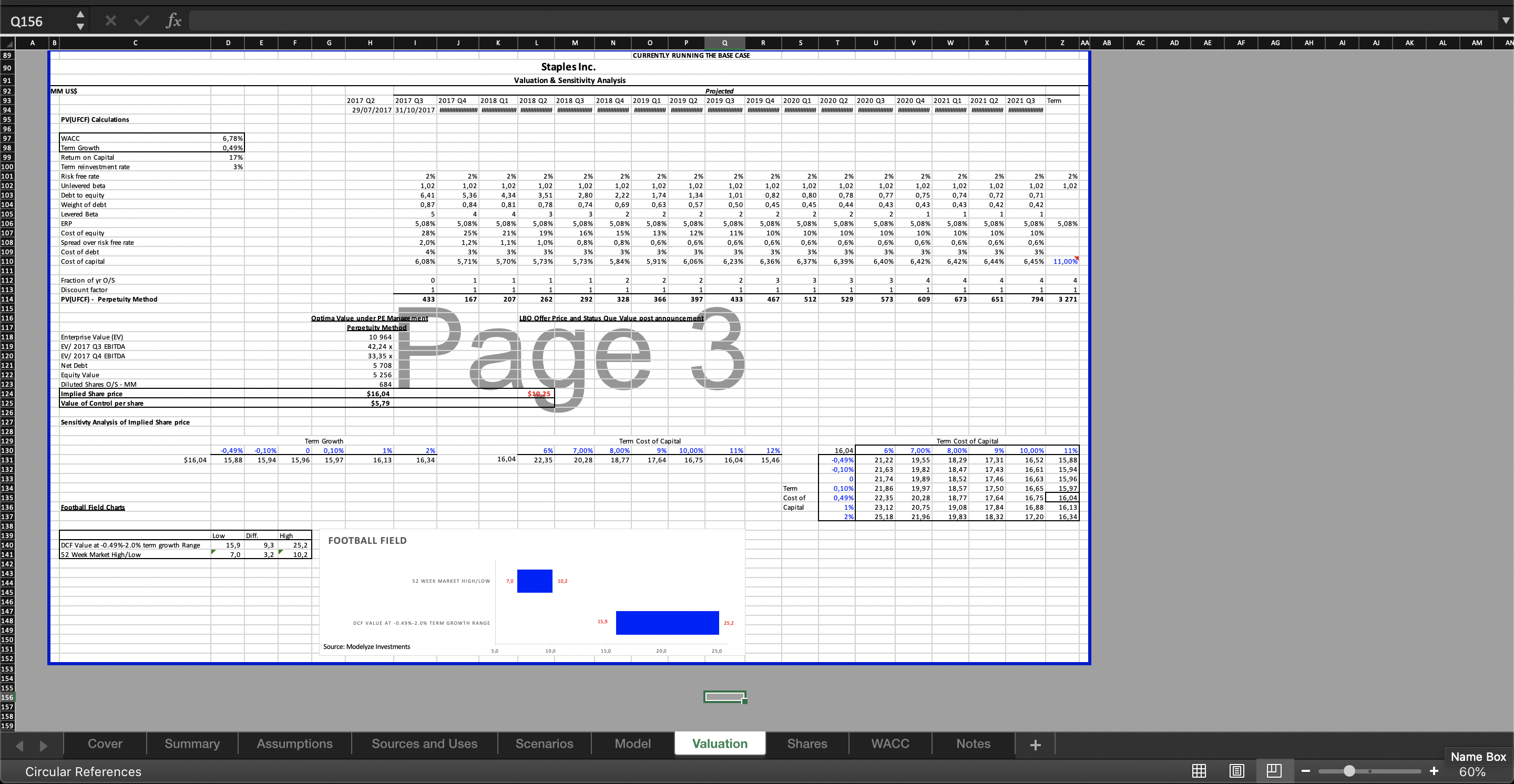
Task: Add a new sheet with plus
Action: coord(1036,745)
